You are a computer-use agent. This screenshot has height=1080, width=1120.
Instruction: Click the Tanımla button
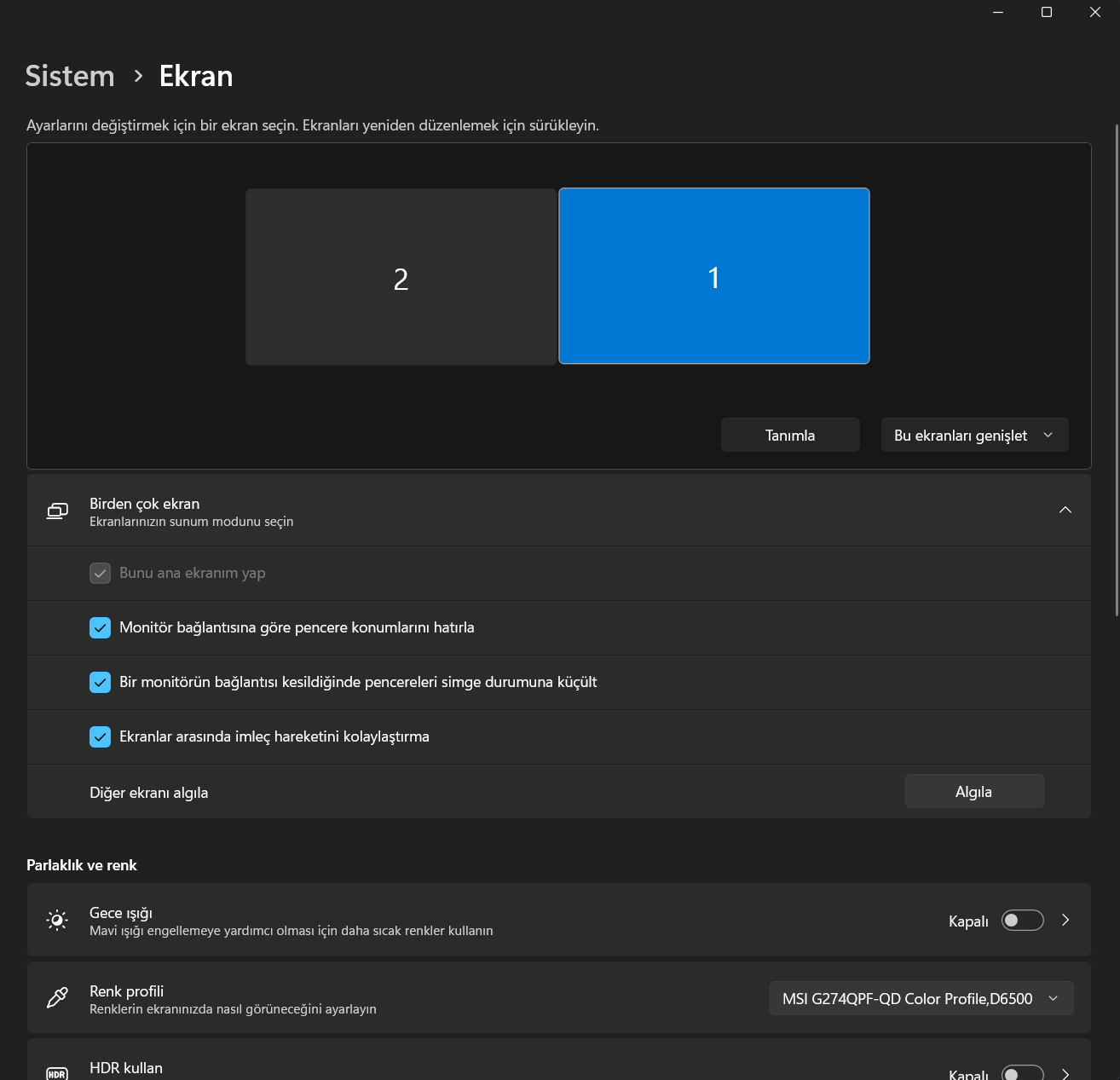[790, 435]
